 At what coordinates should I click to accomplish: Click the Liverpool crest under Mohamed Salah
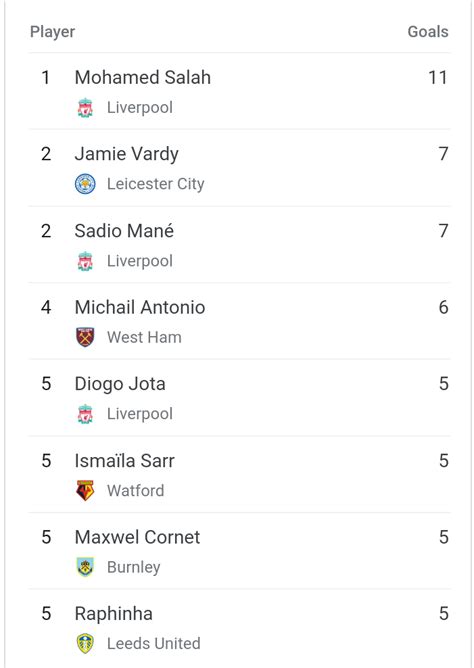[85, 108]
